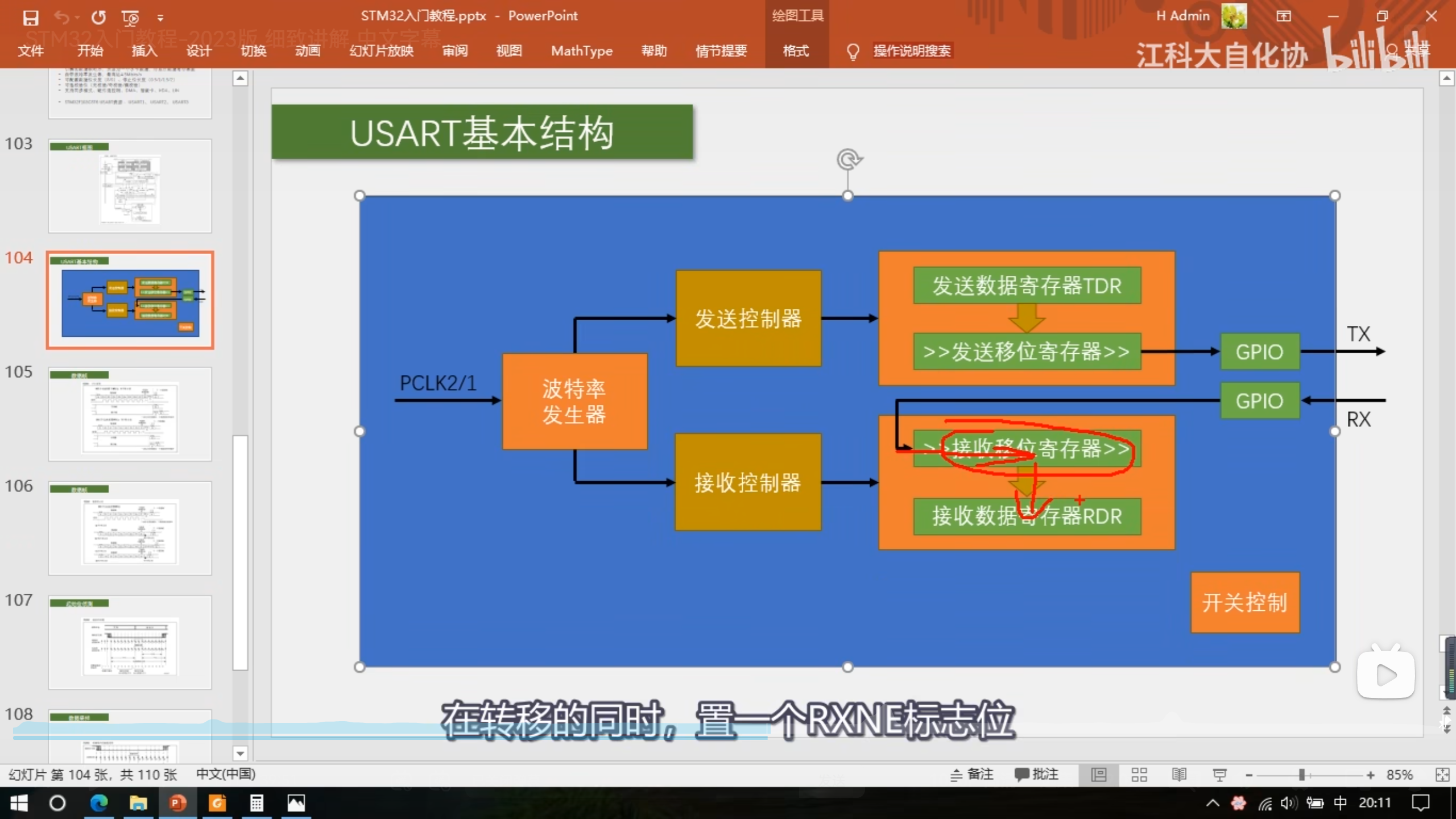Viewport: 1456px width, 819px height.
Task: Click the Redo/Repeat icon in title bar
Action: 98,18
